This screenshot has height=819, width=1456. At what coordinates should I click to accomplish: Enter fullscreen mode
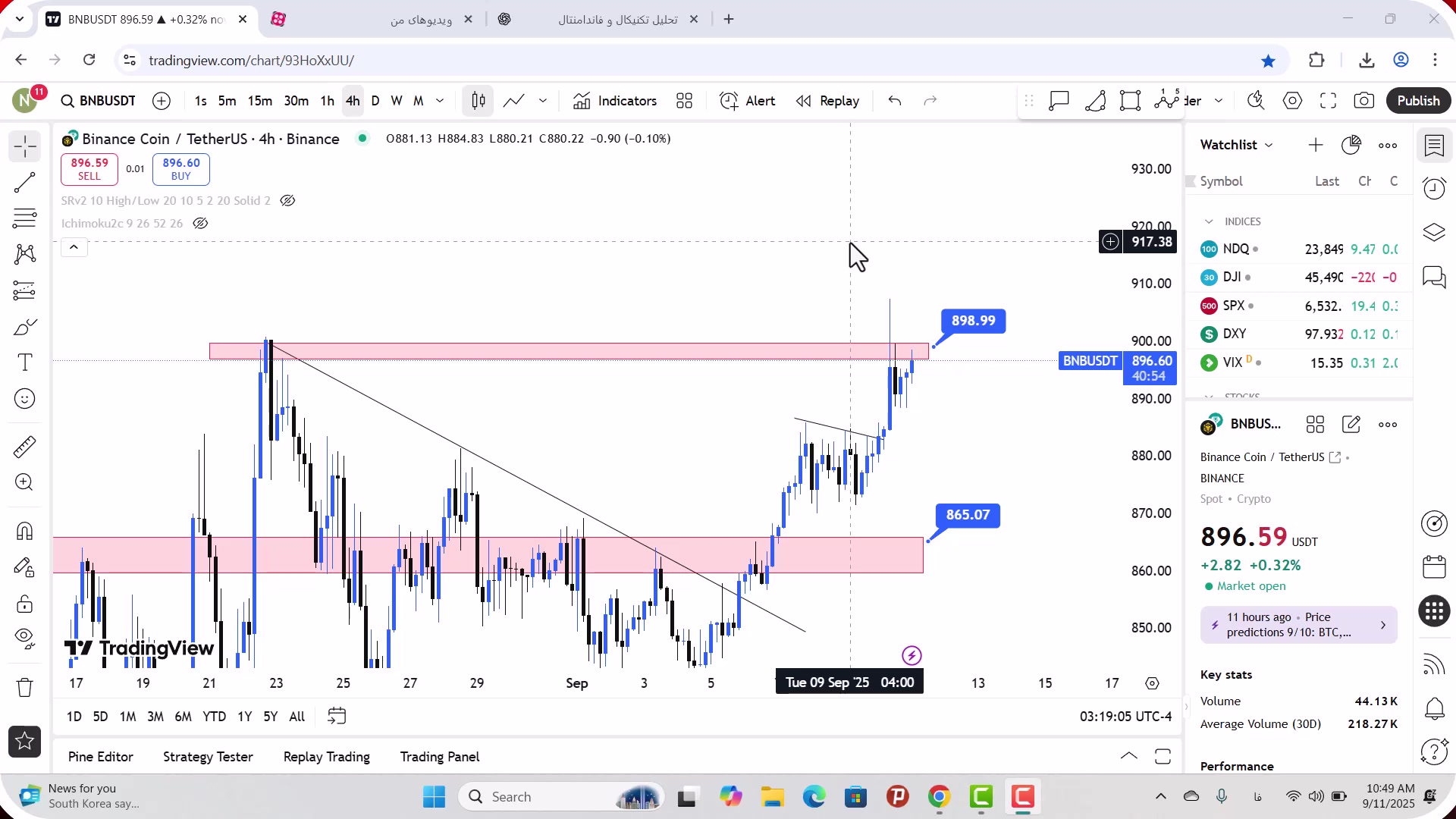click(x=1328, y=101)
